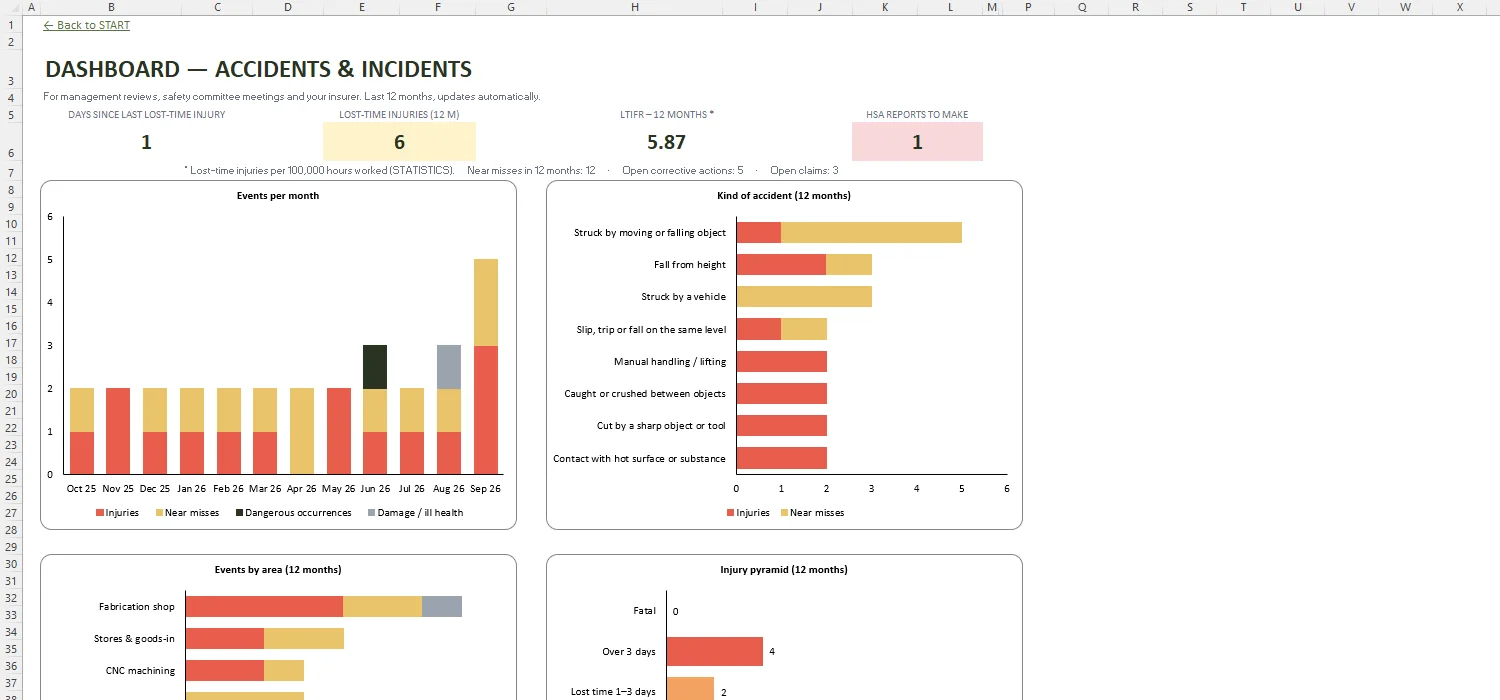This screenshot has height=700, width=1500.
Task: Click the Near misses in 12 months: 12 text
Action: (531, 171)
